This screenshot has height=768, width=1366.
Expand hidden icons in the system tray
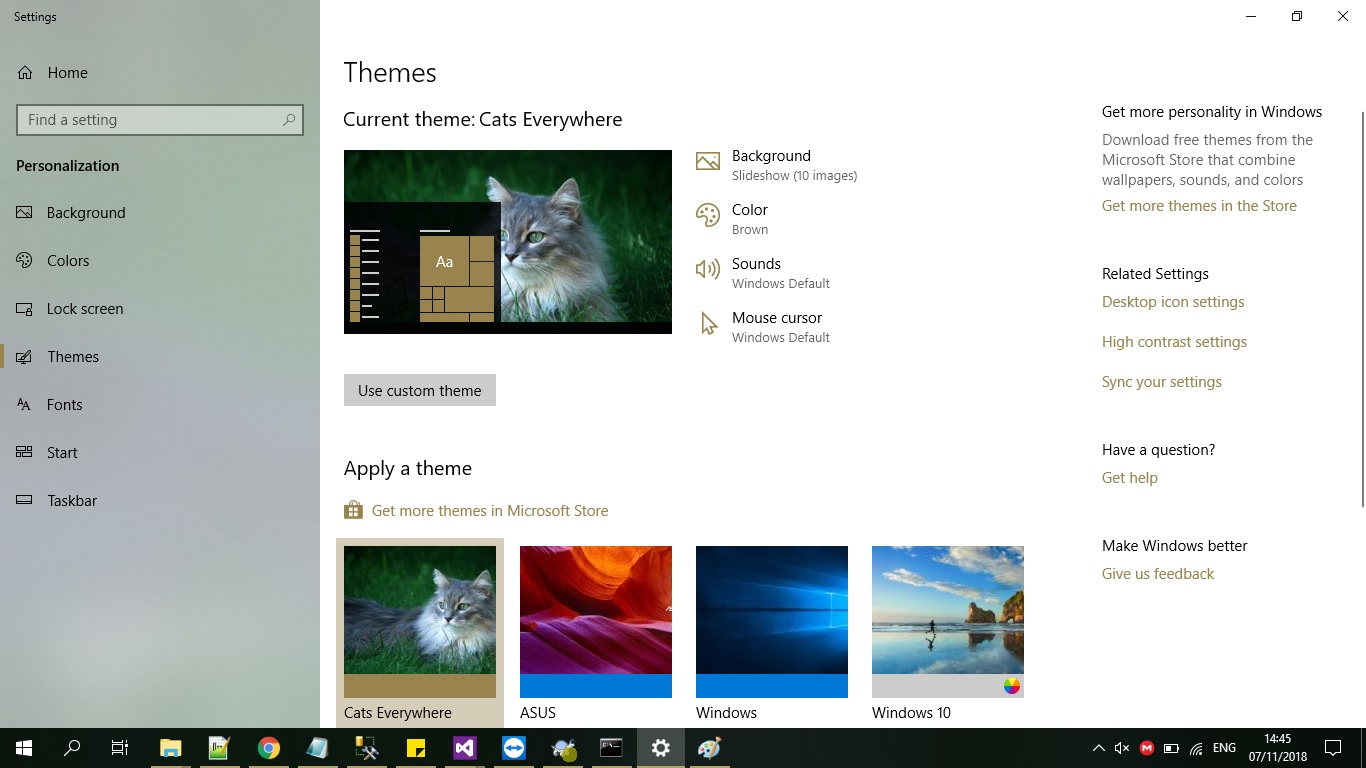[x=1098, y=747]
